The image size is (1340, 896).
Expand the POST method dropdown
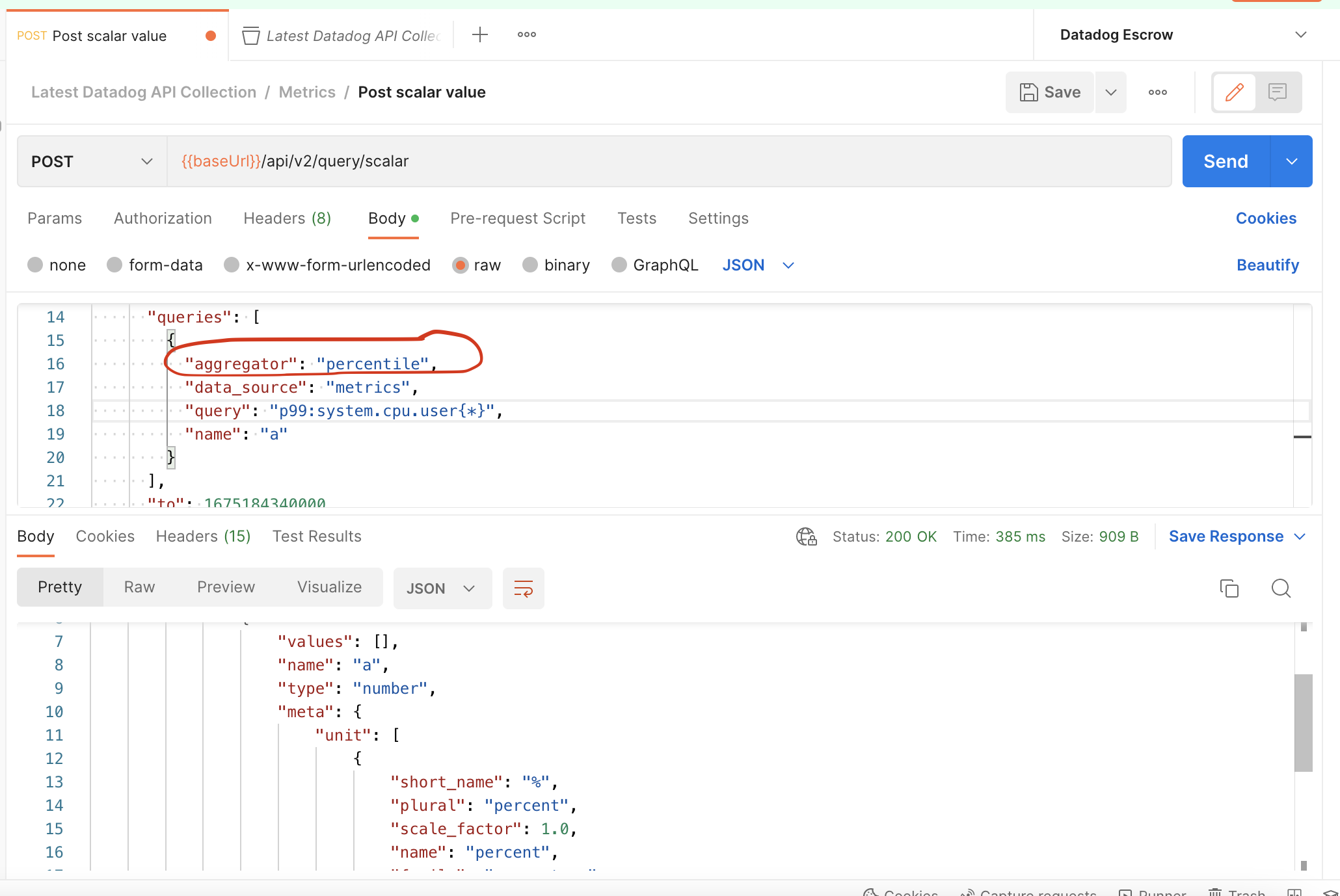pyautogui.click(x=92, y=161)
